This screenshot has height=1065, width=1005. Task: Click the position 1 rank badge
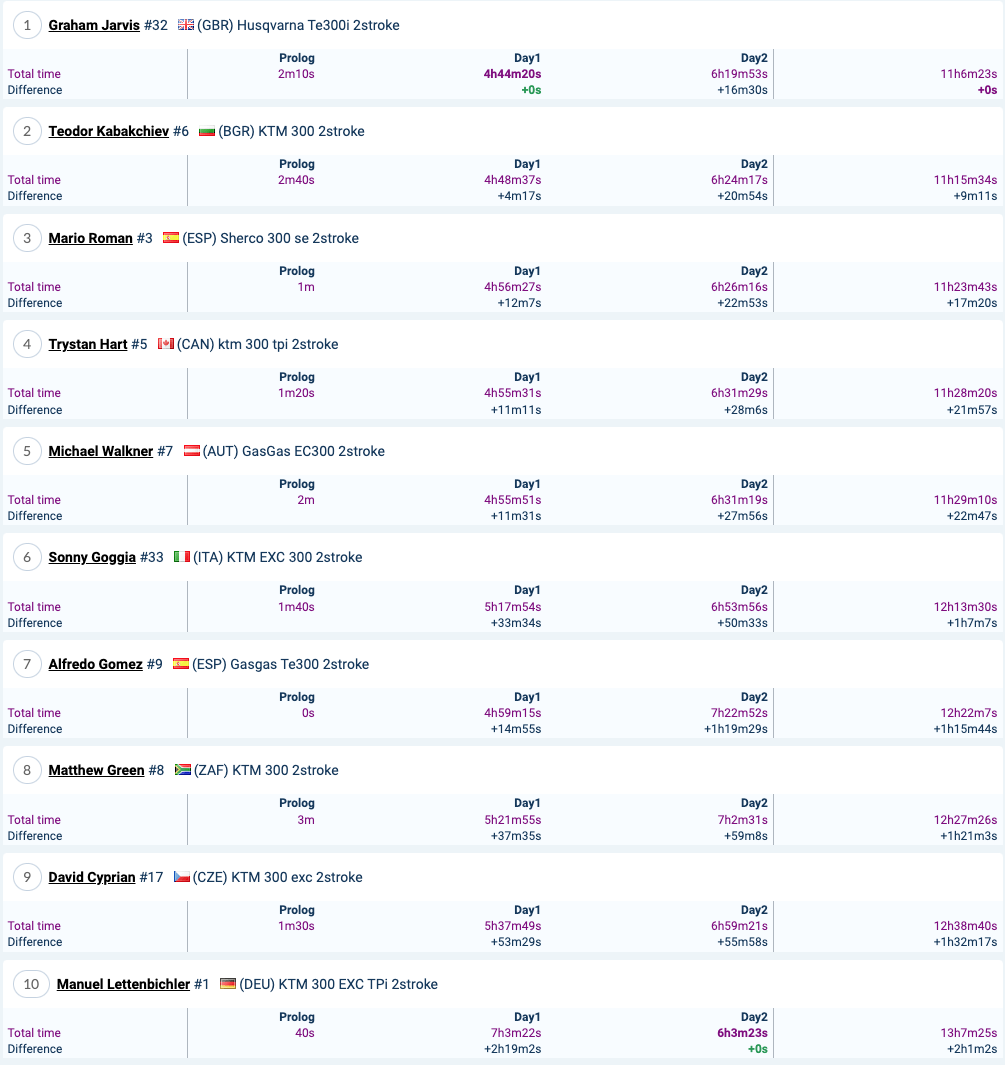[27, 25]
